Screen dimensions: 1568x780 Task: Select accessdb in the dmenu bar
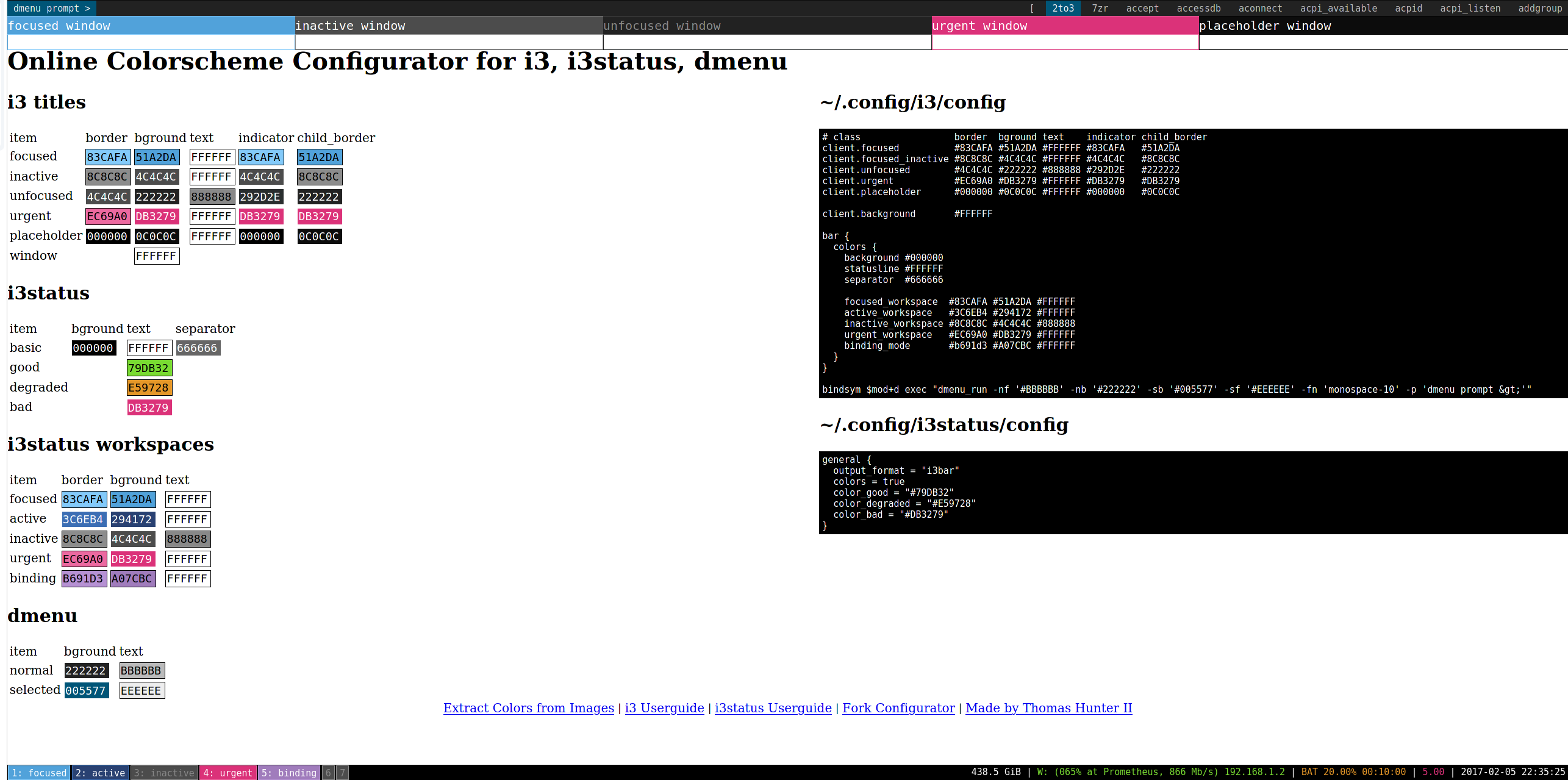1198,8
